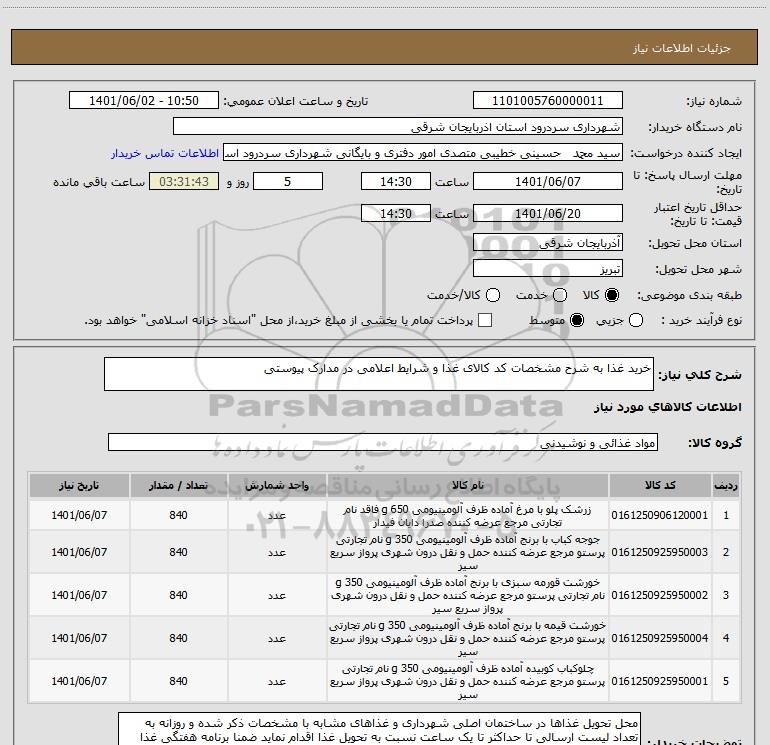This screenshot has width=770, height=745.
Task: Click the کد کالا column header
Action: 660,485
